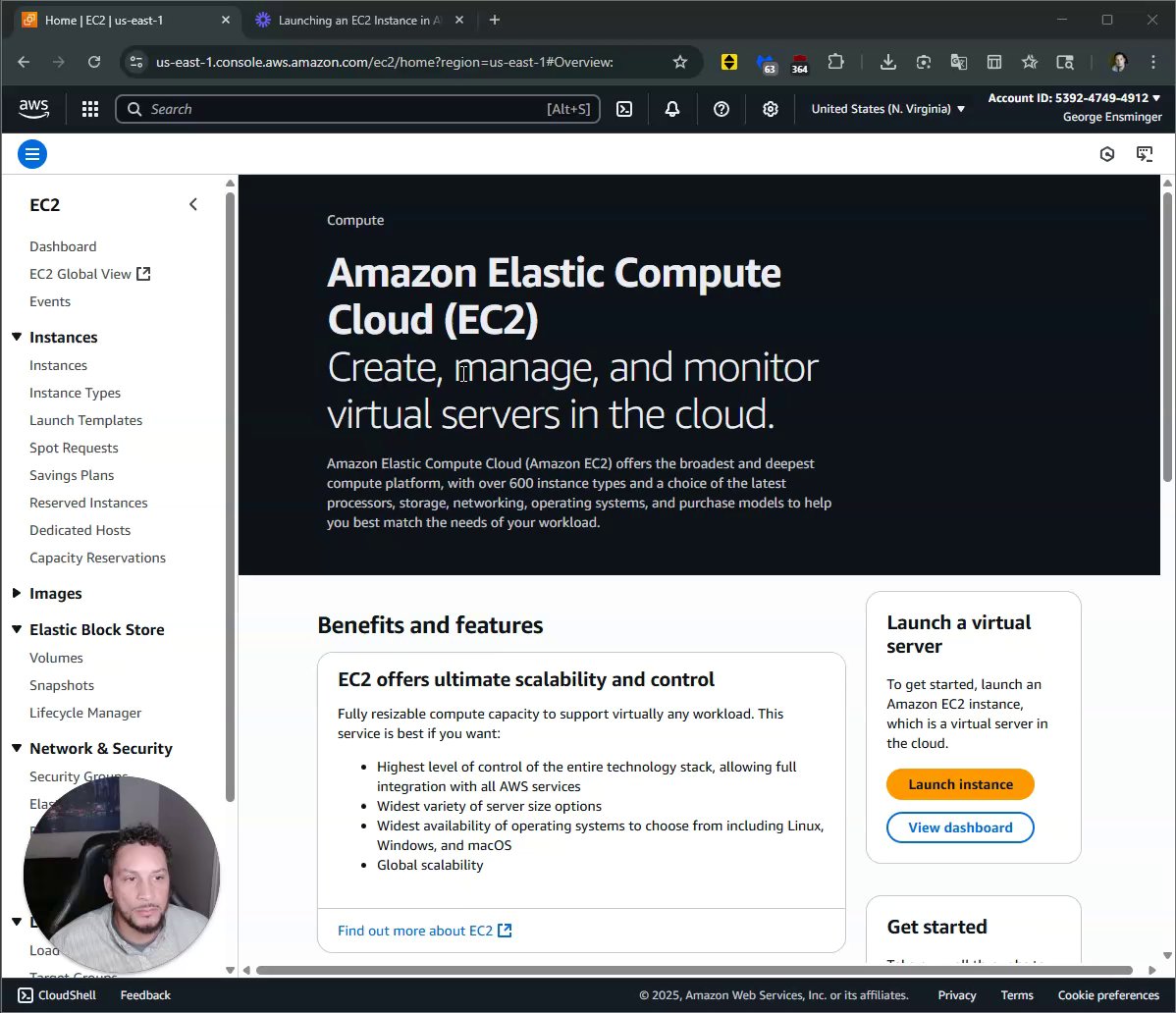1176x1013 pixels.
Task: Click the browser address bar URL
Action: pos(384,62)
